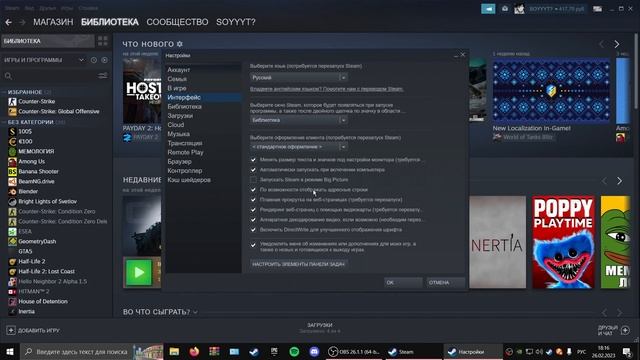
Task: Open the ЧТО НОВОГО settings gear
Action: click(180, 44)
